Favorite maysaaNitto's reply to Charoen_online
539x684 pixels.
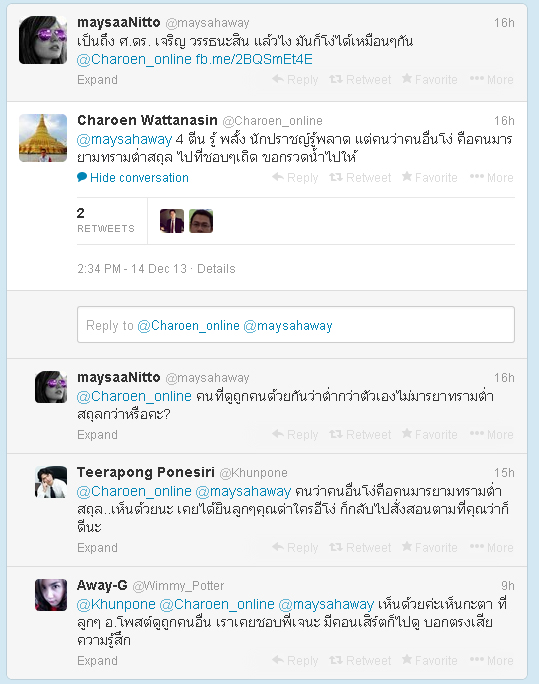430,434
